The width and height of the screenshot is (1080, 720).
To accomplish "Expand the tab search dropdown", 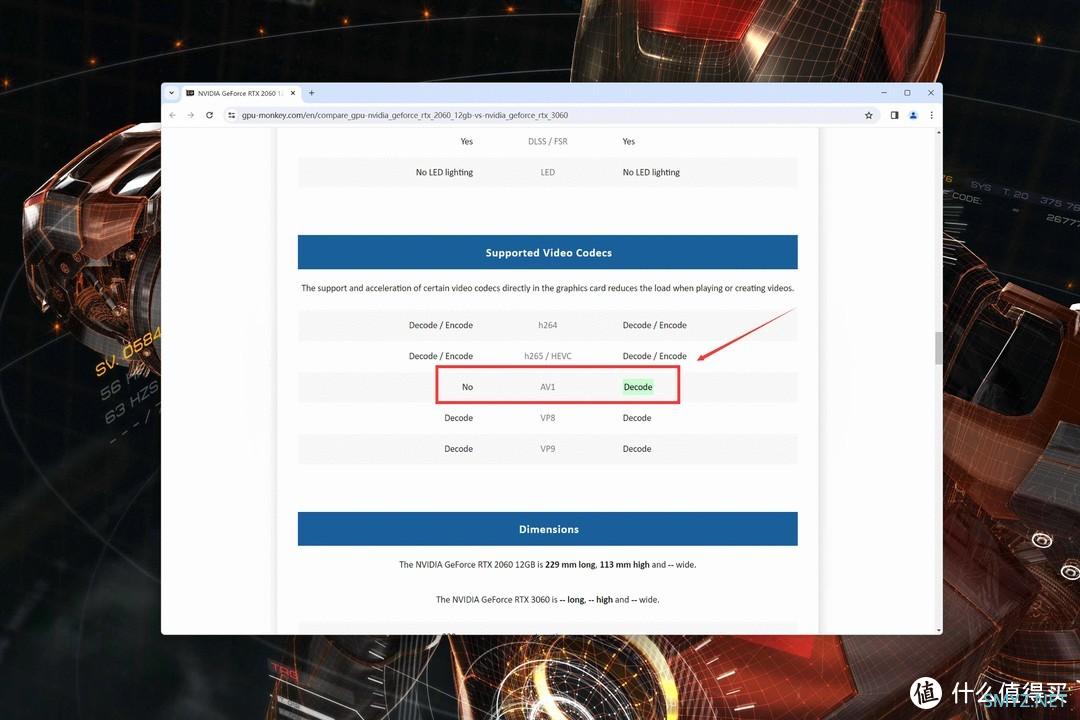I will tap(172, 93).
